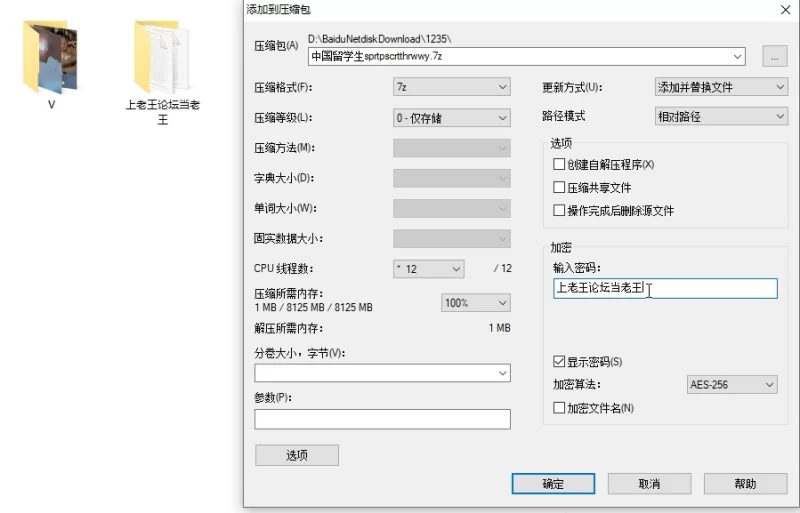Click the 输入密码 password field
This screenshot has height=513, width=800.
665,288
